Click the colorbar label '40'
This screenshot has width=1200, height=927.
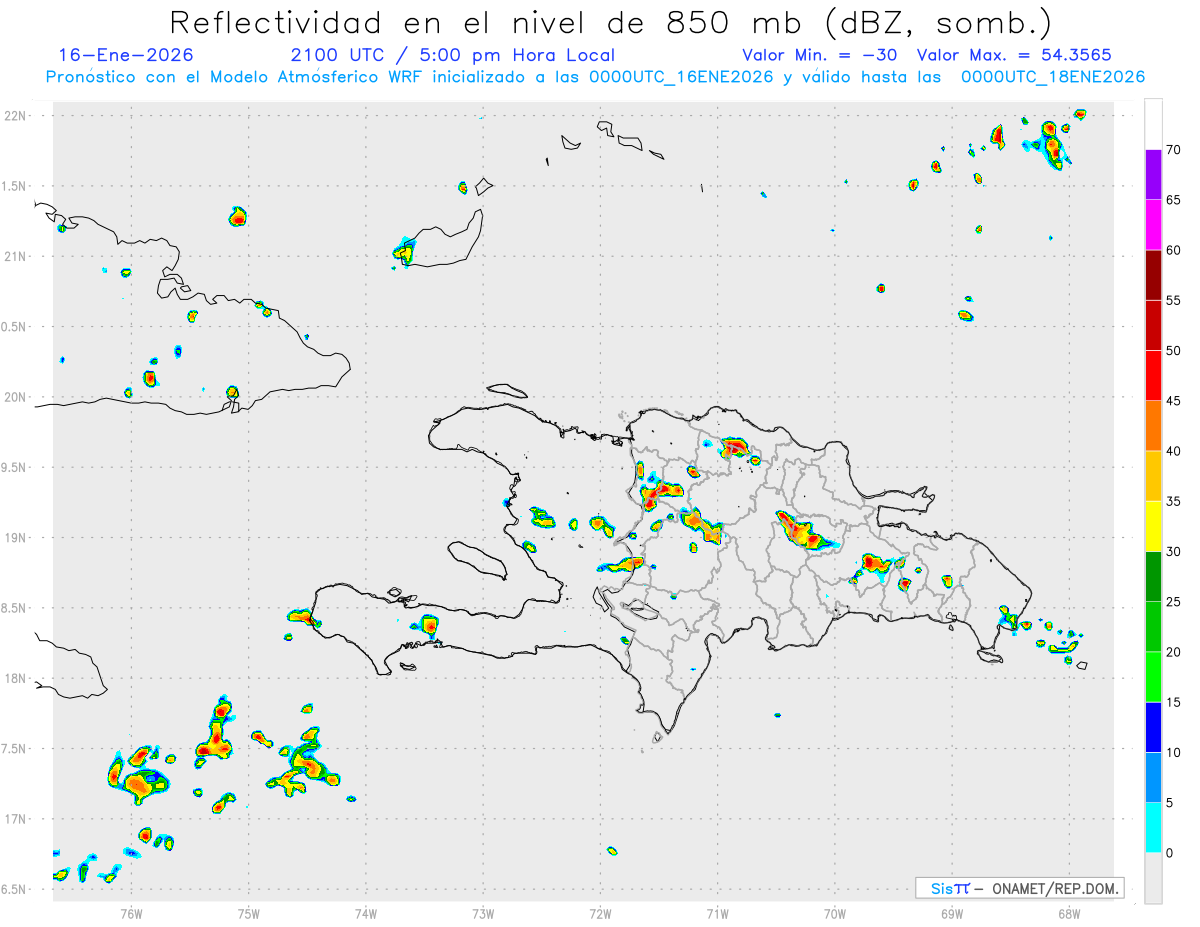point(1173,451)
